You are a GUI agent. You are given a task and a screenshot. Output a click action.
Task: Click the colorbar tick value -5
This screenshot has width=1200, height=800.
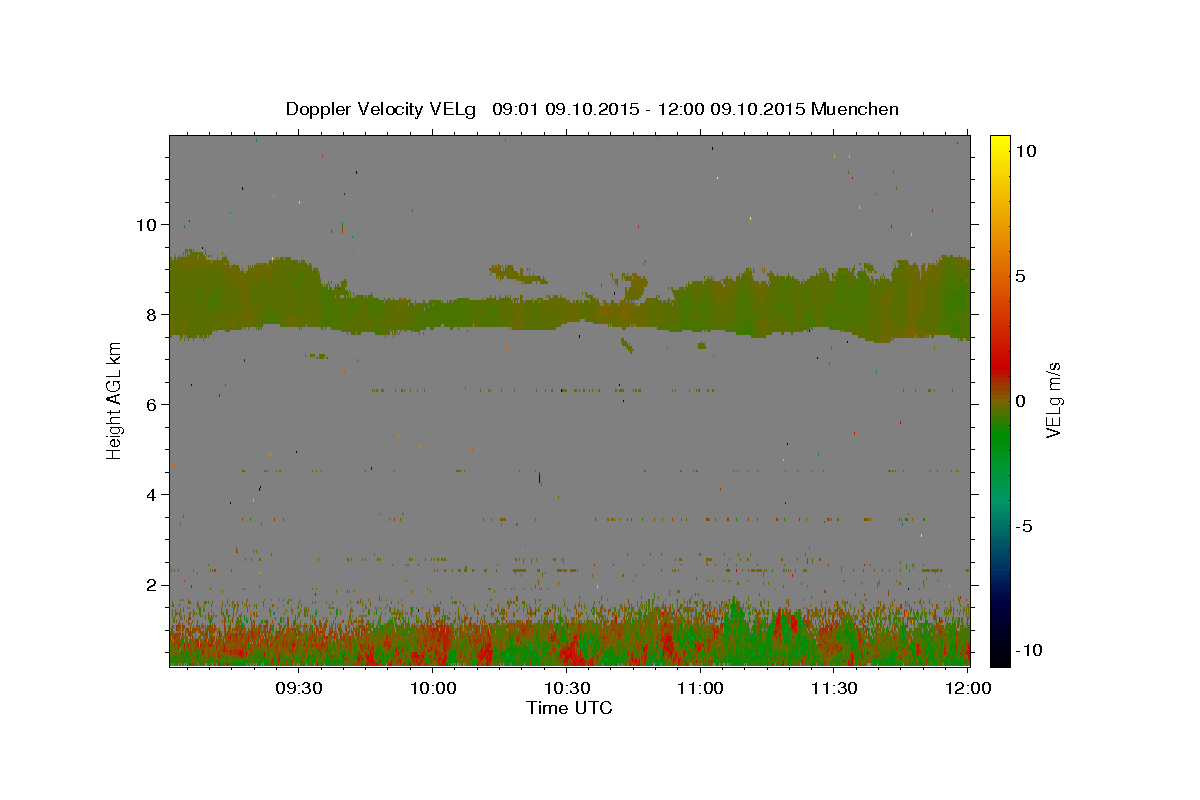1024,526
